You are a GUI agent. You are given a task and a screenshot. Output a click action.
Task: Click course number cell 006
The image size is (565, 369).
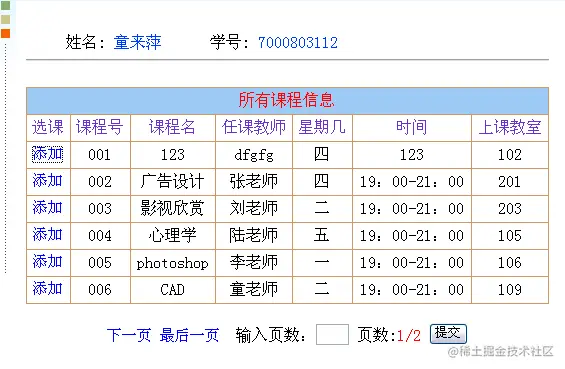(x=100, y=290)
